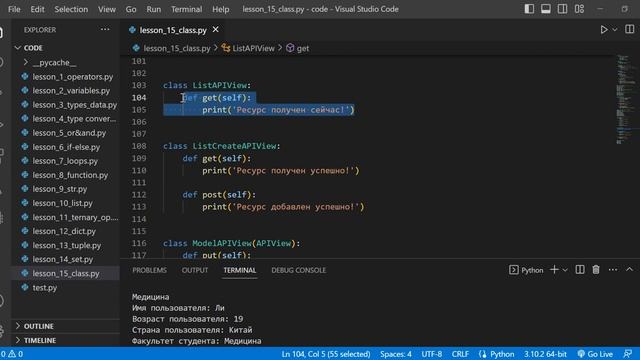
Task: Change indentation via Spaces: 4
Action: pyautogui.click(x=396, y=354)
